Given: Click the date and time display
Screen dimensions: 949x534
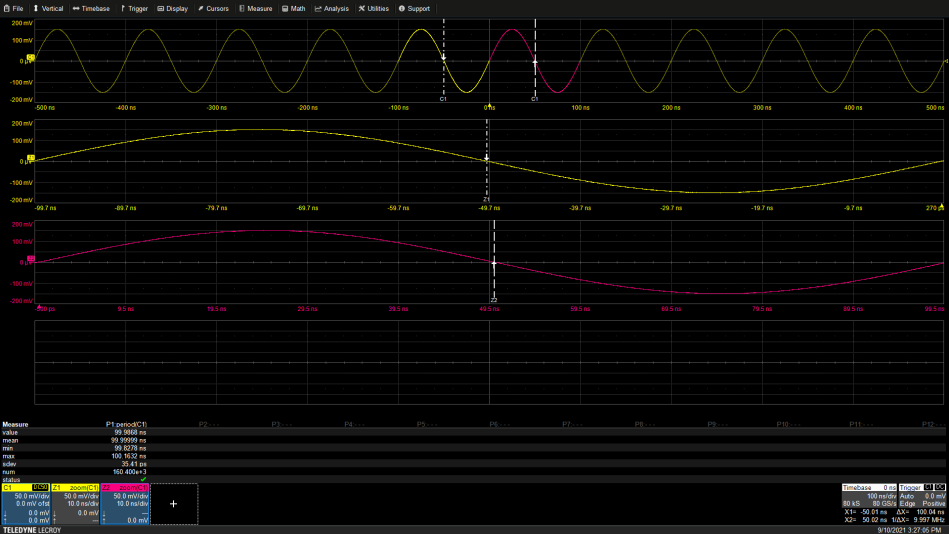Looking at the screenshot, I should coord(909,530).
